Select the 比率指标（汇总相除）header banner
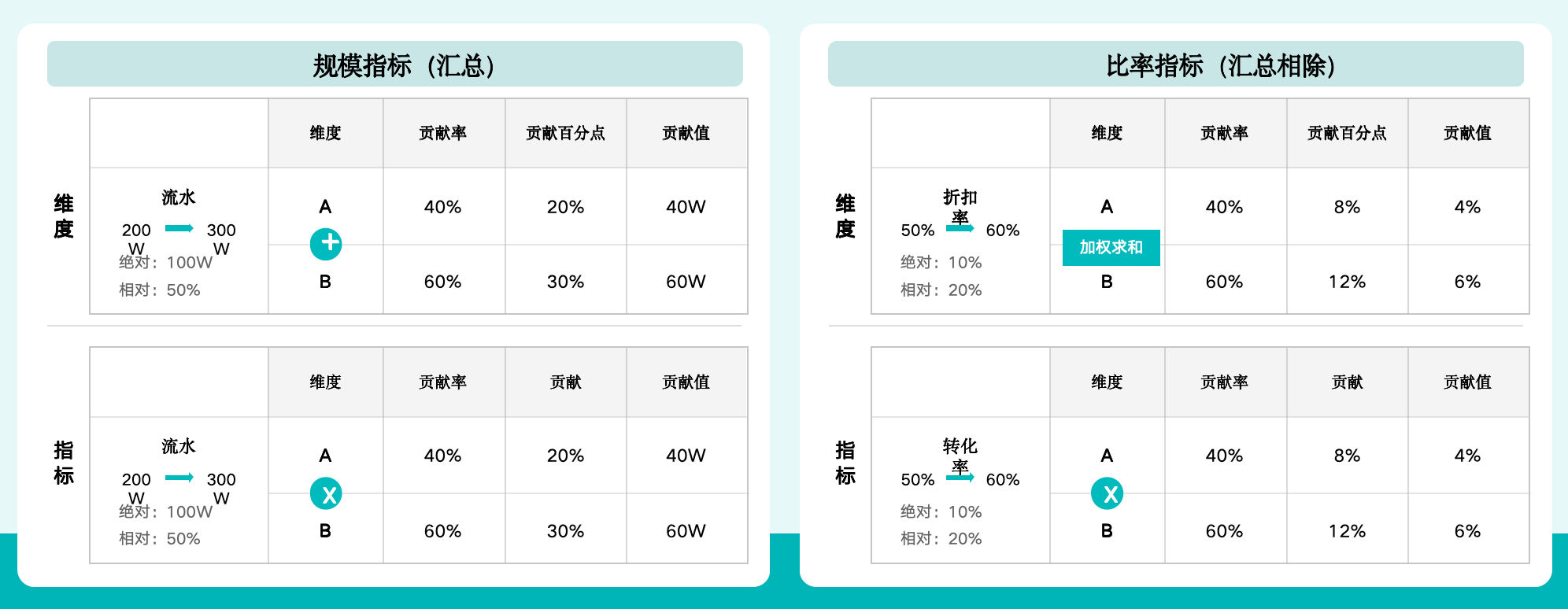 tap(1176, 64)
